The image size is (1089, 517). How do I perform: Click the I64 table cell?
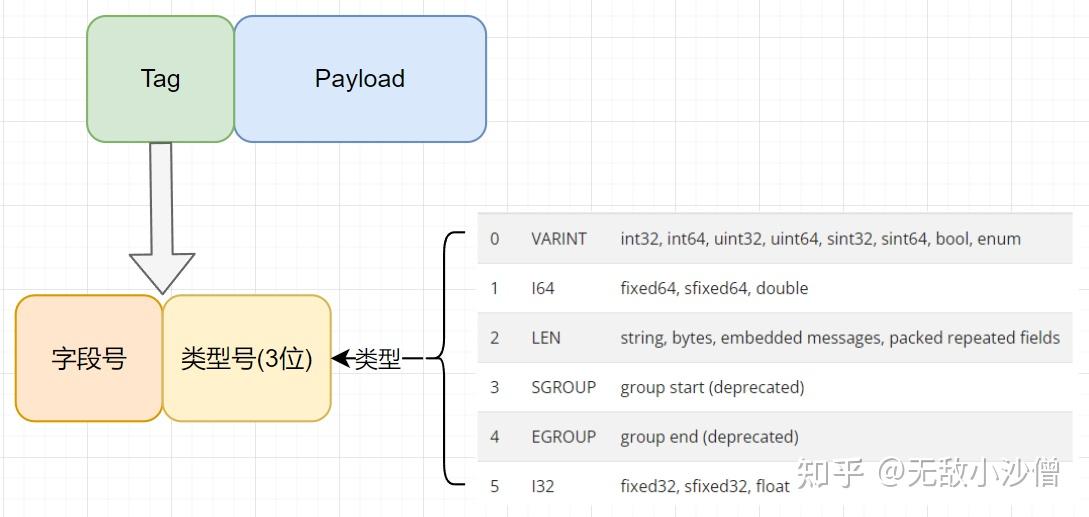click(x=542, y=288)
